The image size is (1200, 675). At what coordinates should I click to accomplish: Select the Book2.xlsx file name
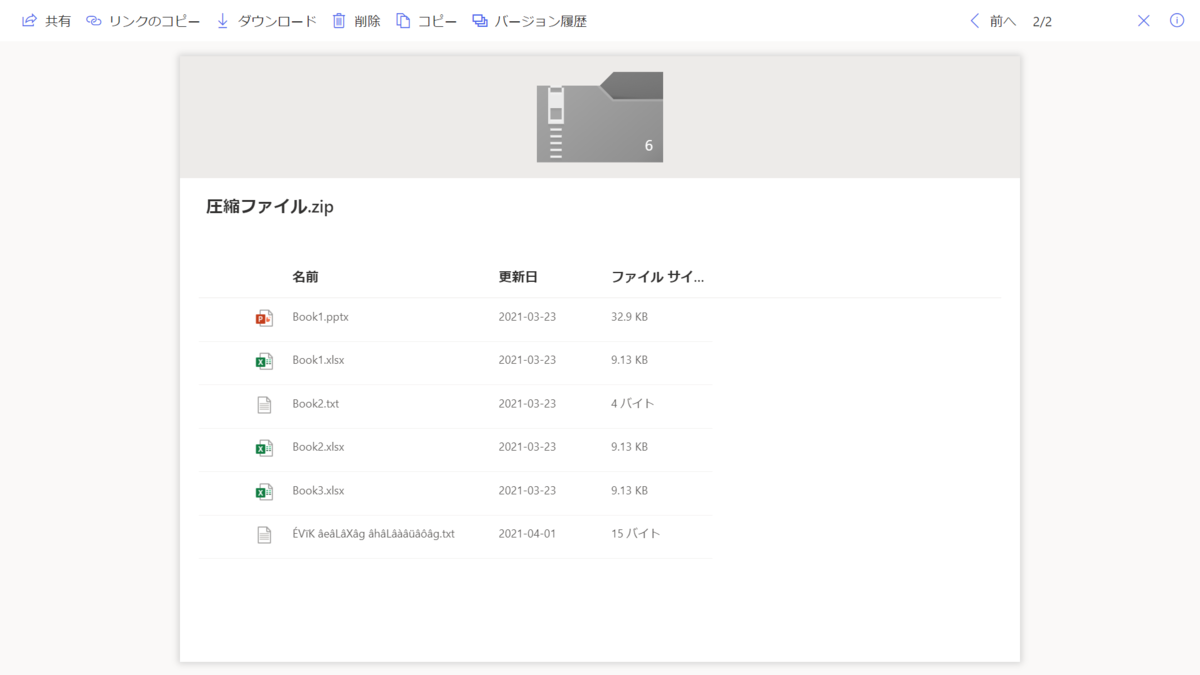click(x=318, y=447)
